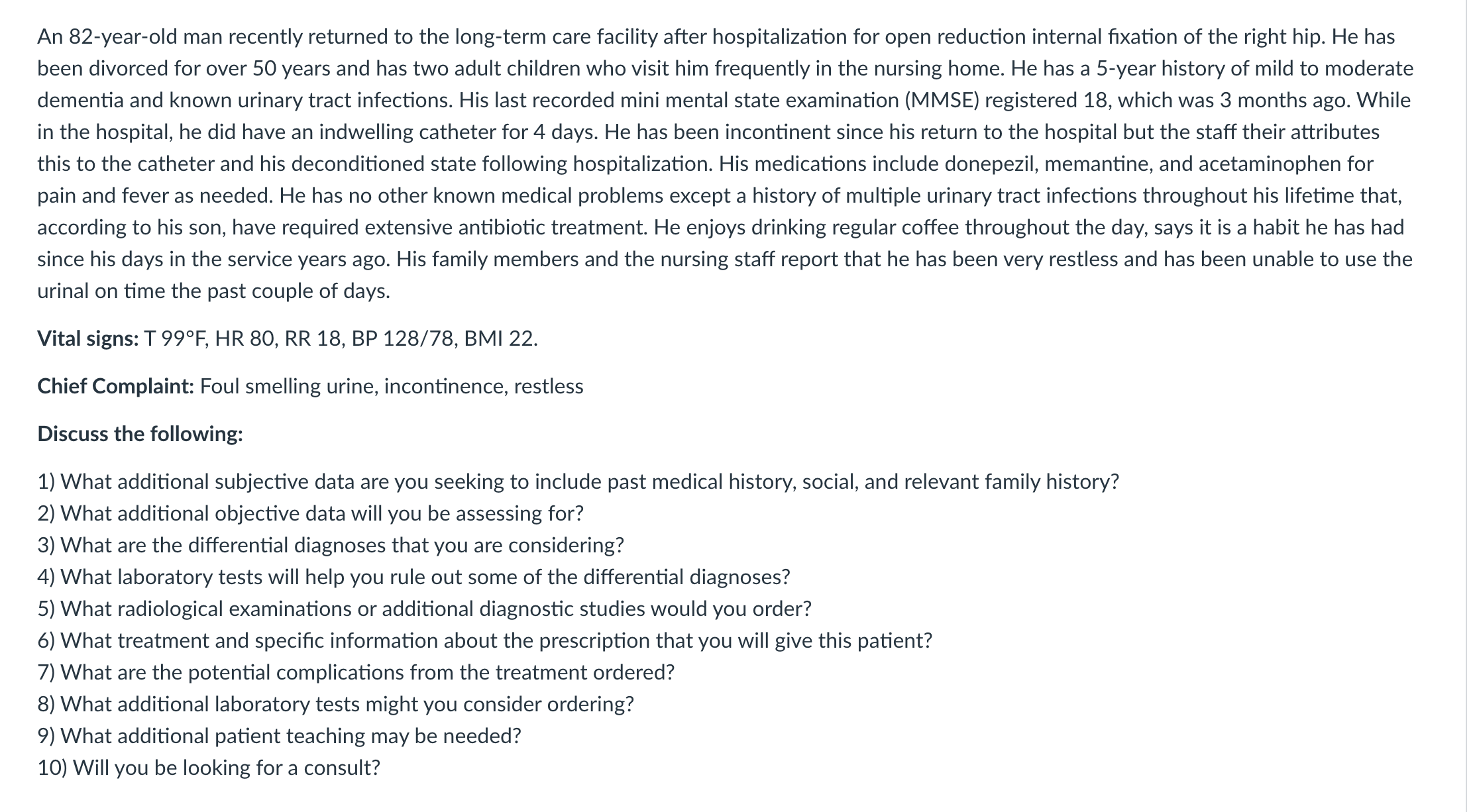Click question 4 about laboratory tests
The height and width of the screenshot is (812, 1475).
point(413,577)
